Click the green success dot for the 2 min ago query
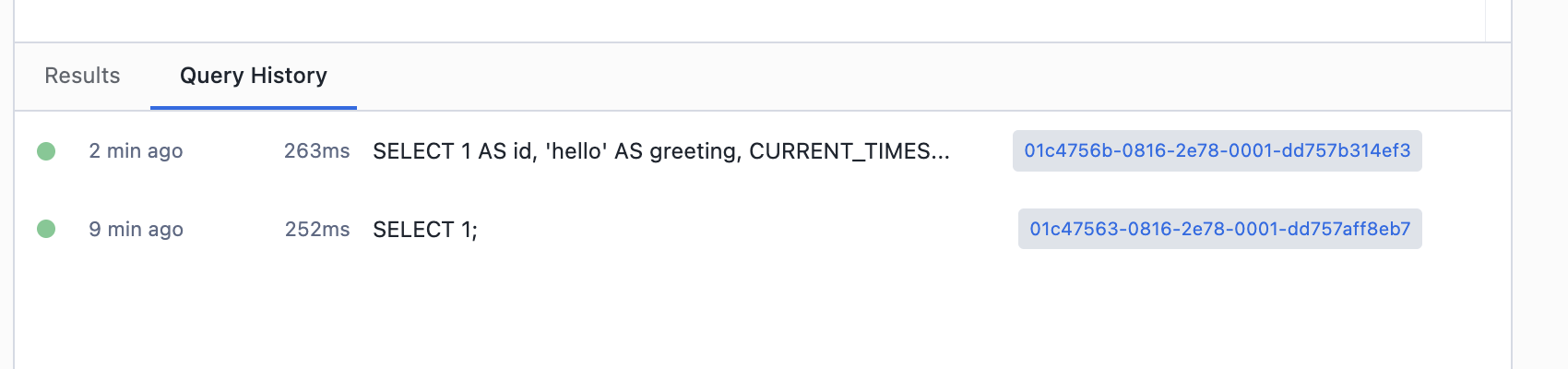Screen dimensions: 1568x369 click(x=46, y=151)
